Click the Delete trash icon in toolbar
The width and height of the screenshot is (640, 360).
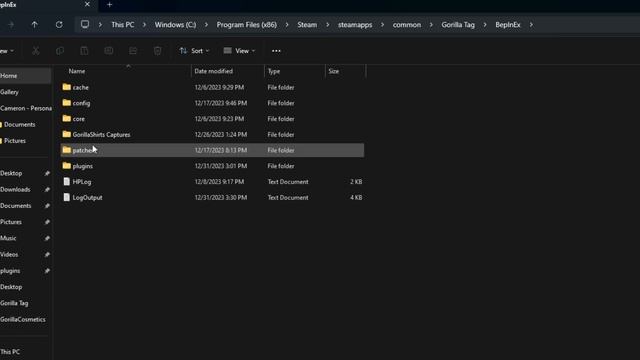(158, 51)
